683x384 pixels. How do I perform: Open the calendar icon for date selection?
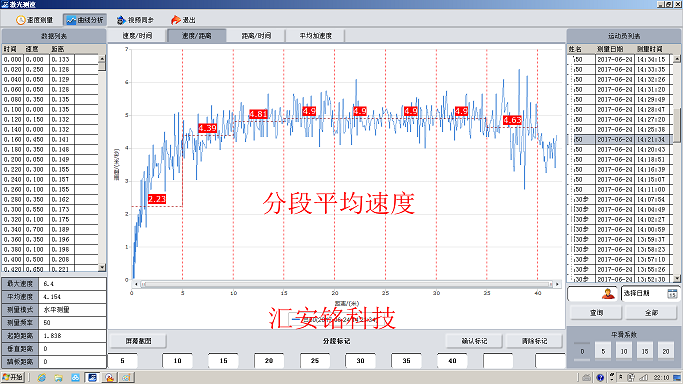click(x=672, y=293)
